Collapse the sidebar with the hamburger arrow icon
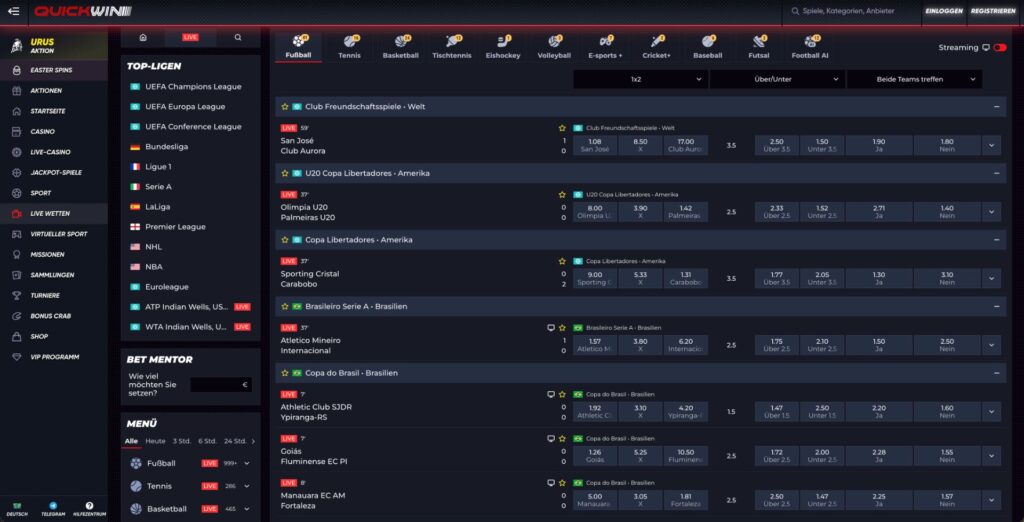Screen dimensions: 1024x522 coord(14,11)
